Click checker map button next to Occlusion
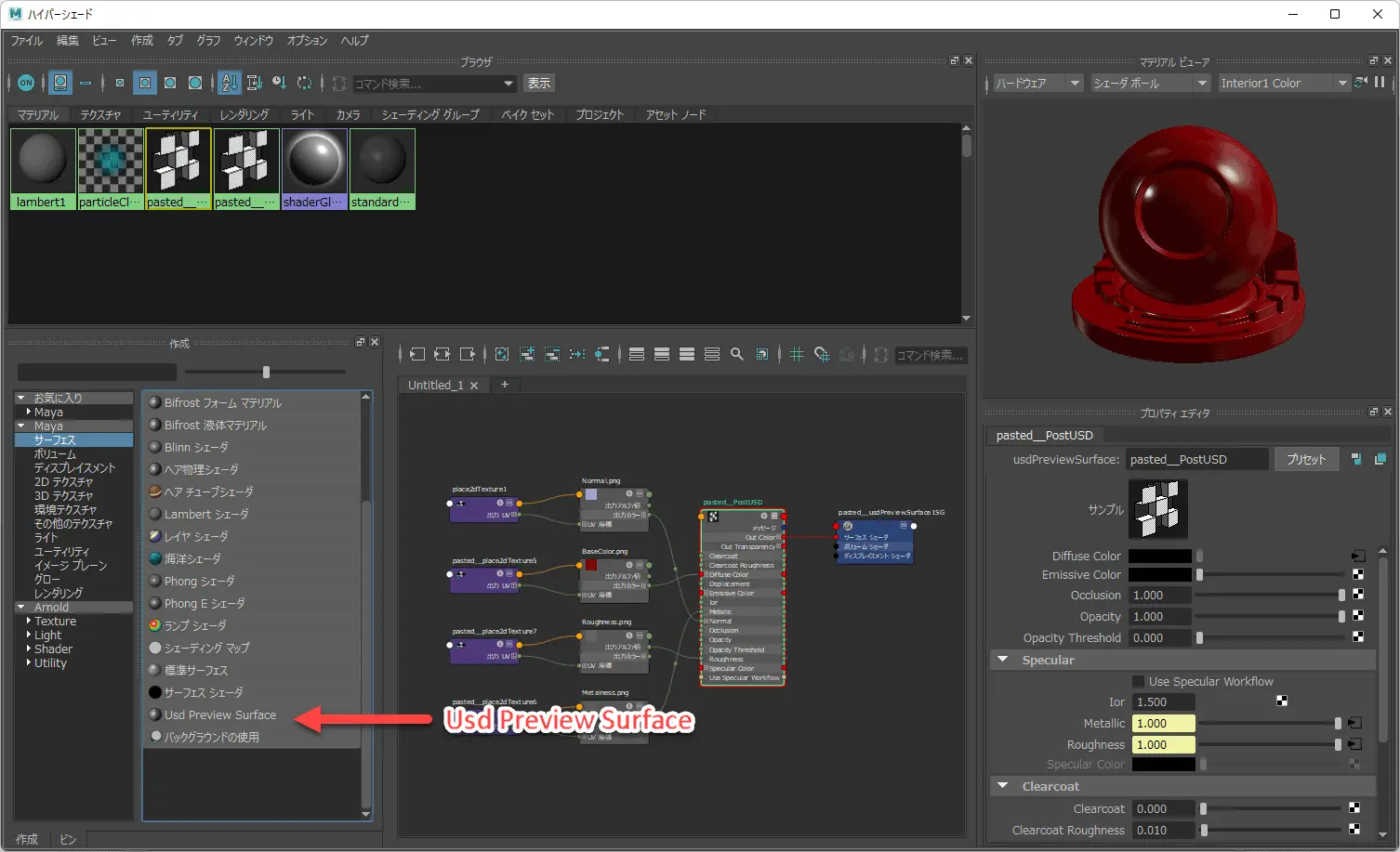 point(1357,595)
